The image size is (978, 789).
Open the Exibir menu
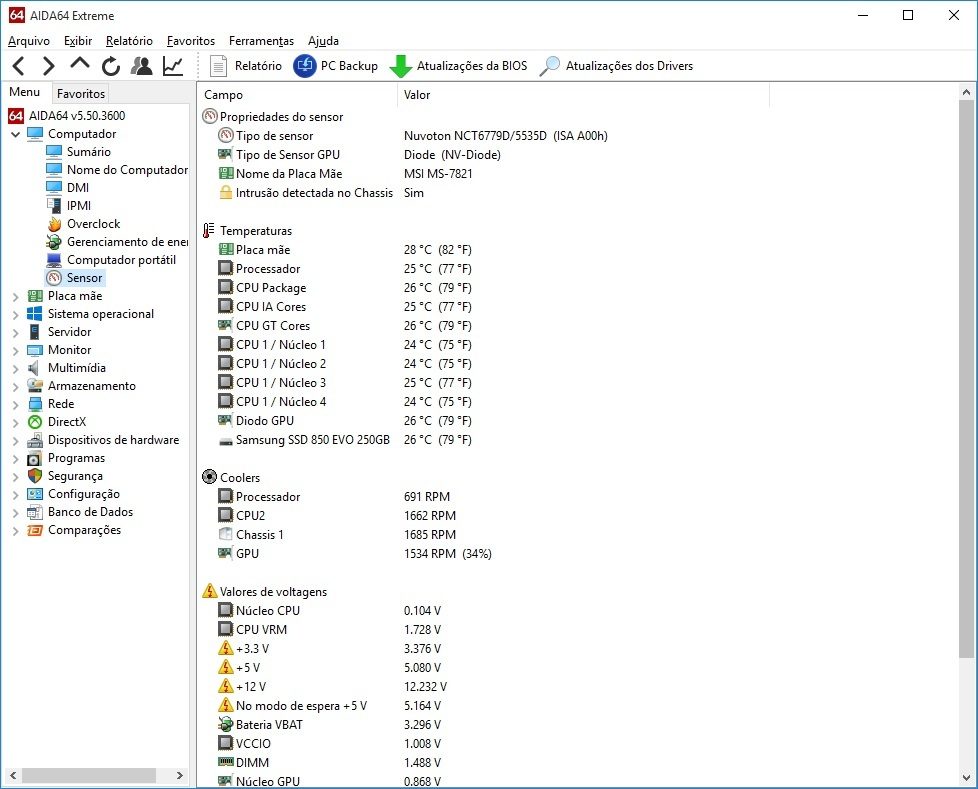[x=78, y=41]
